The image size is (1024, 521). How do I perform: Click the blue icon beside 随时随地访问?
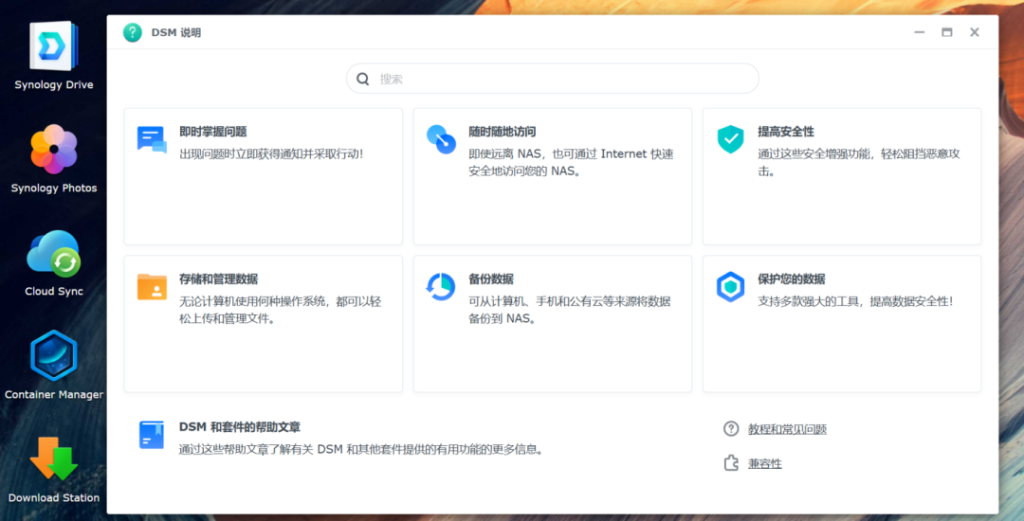[x=441, y=140]
